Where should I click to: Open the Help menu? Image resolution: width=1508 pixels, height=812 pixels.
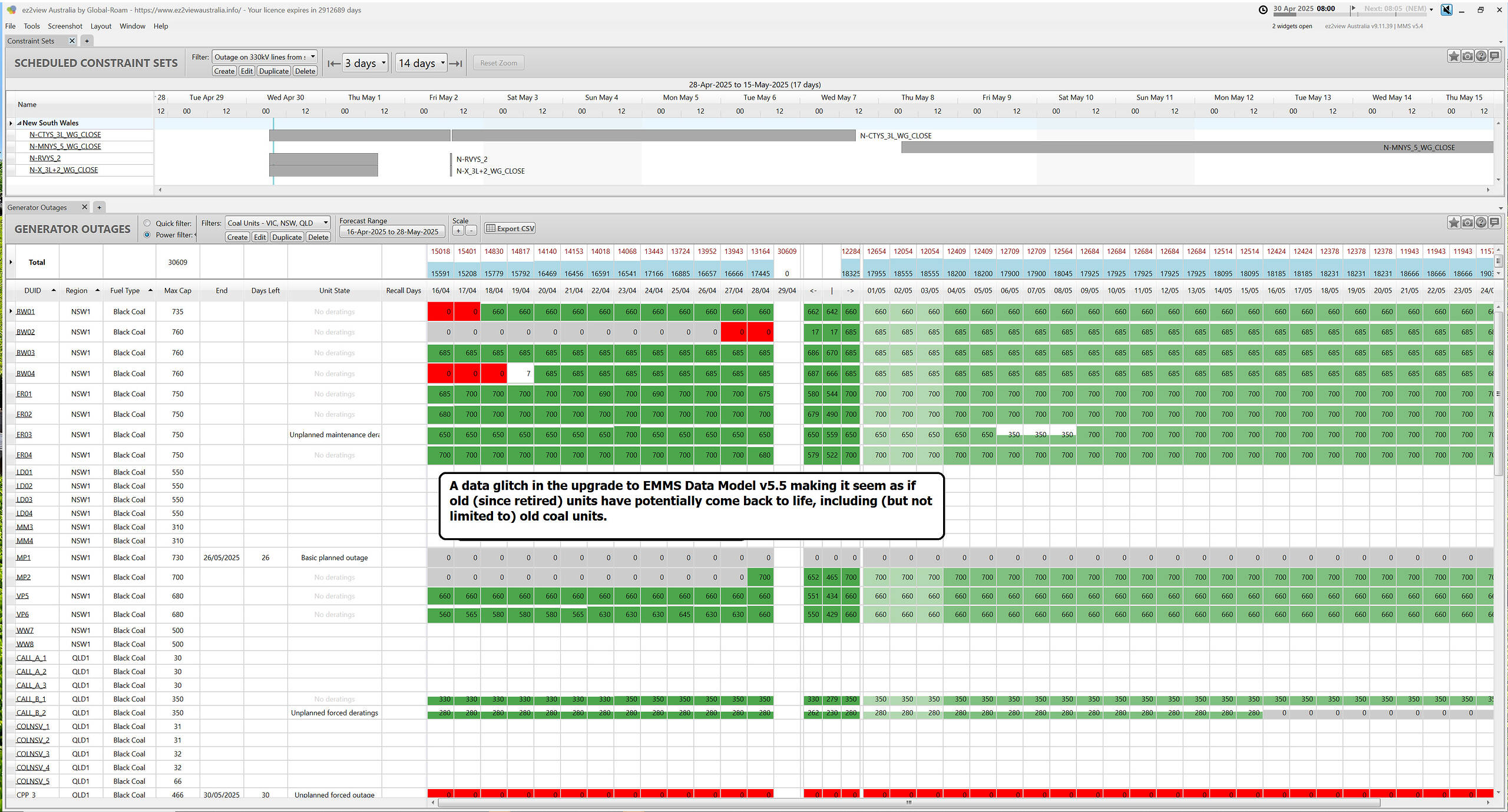161,26
